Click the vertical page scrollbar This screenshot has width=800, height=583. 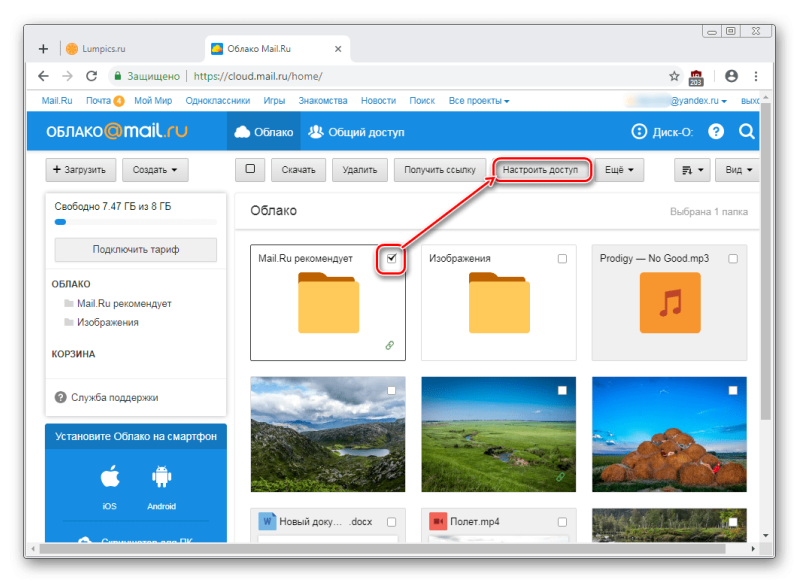coord(765,260)
